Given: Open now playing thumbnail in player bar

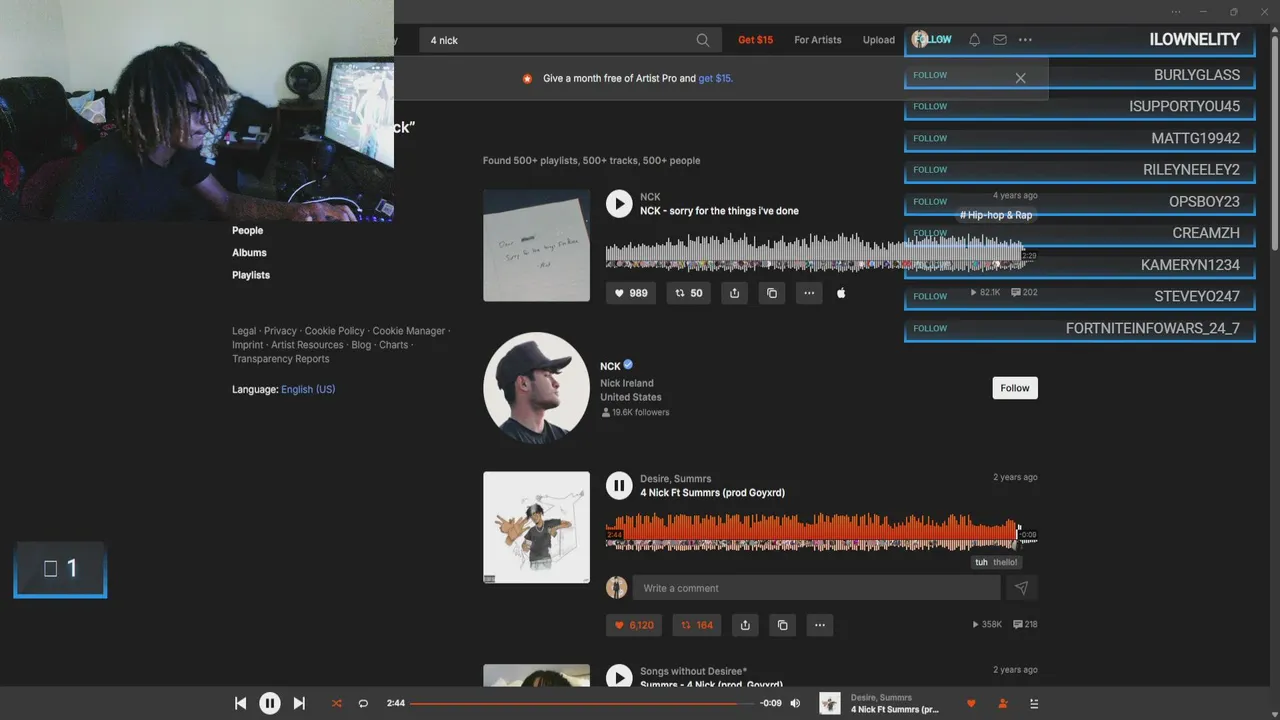Looking at the screenshot, I should pos(830,703).
